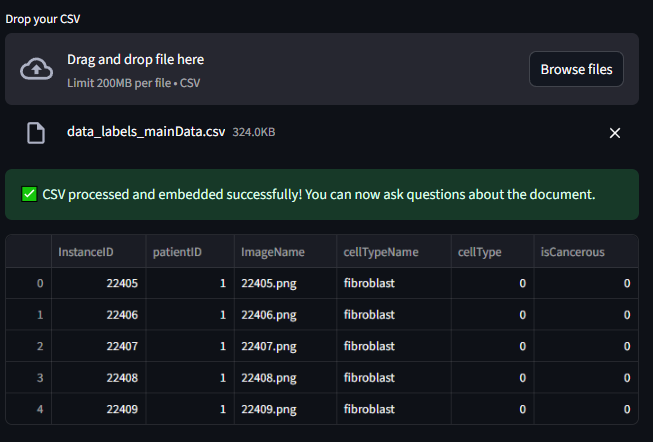Click the fibroblast cell in row 1

click(x=391, y=315)
